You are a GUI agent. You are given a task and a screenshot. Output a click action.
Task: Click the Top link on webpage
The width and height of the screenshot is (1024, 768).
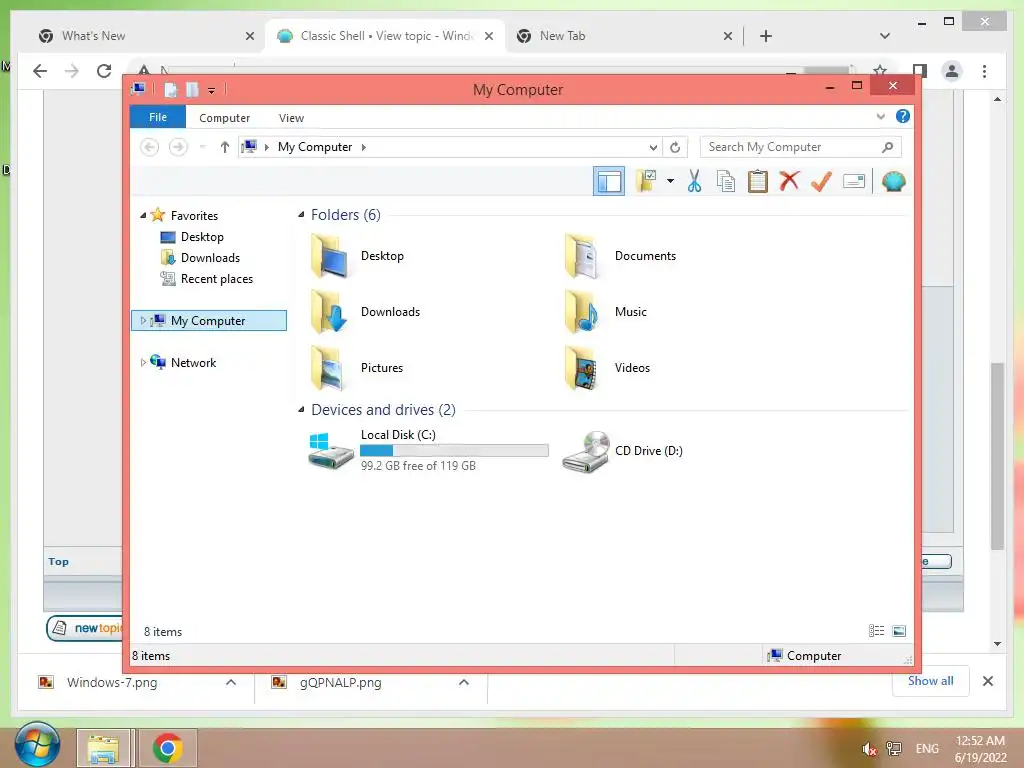coord(58,561)
